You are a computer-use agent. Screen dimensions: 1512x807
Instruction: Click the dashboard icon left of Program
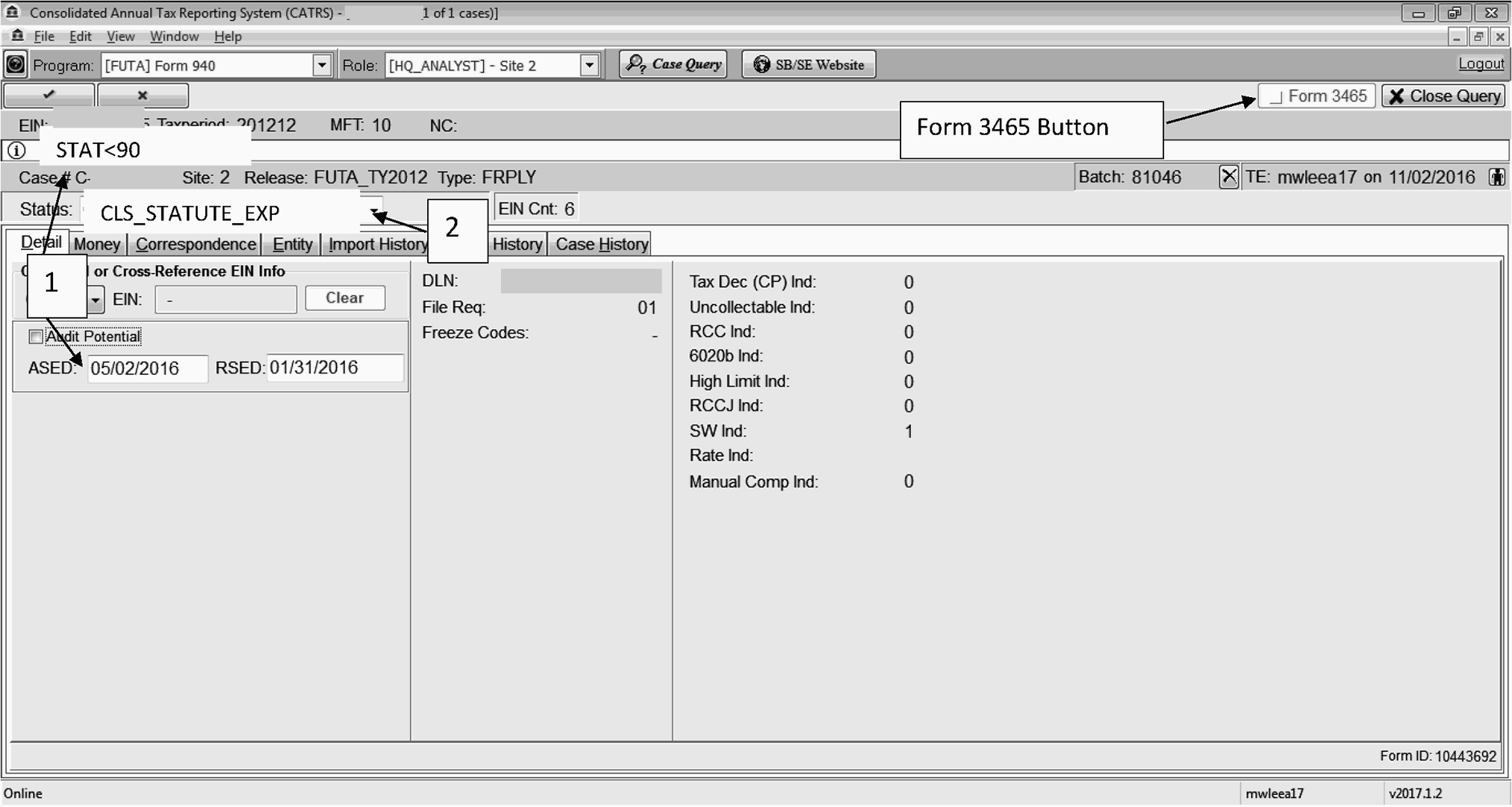click(15, 65)
